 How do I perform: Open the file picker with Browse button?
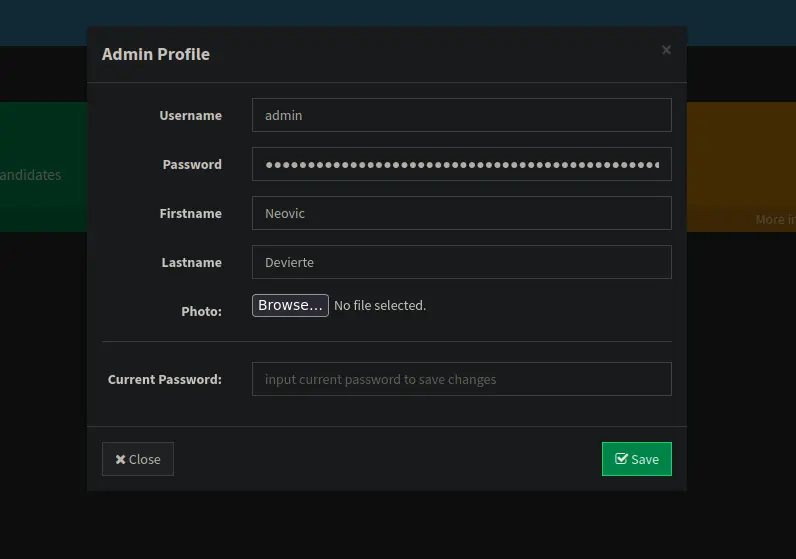click(x=290, y=306)
